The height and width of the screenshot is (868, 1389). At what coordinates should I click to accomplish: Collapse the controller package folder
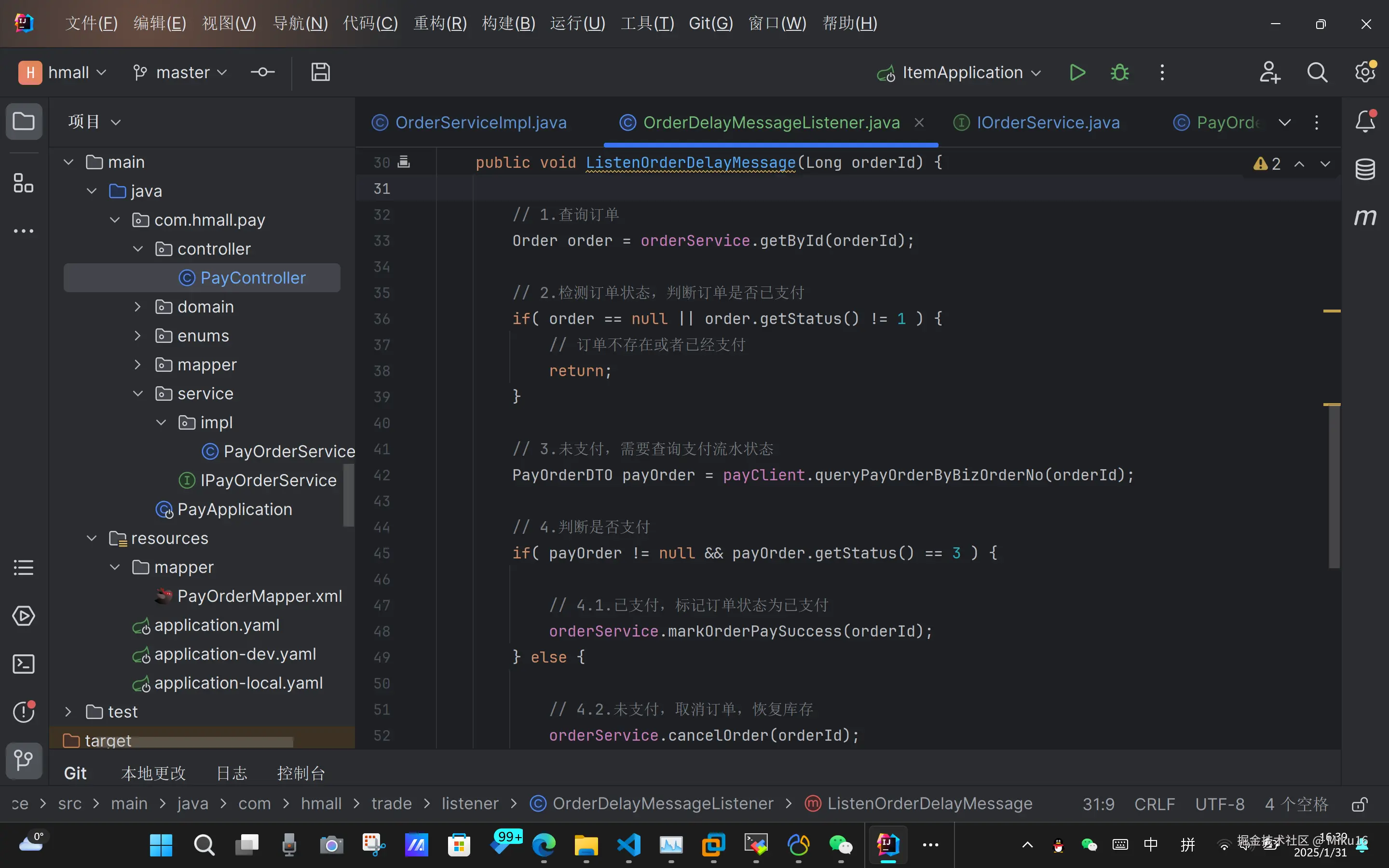[x=138, y=249]
